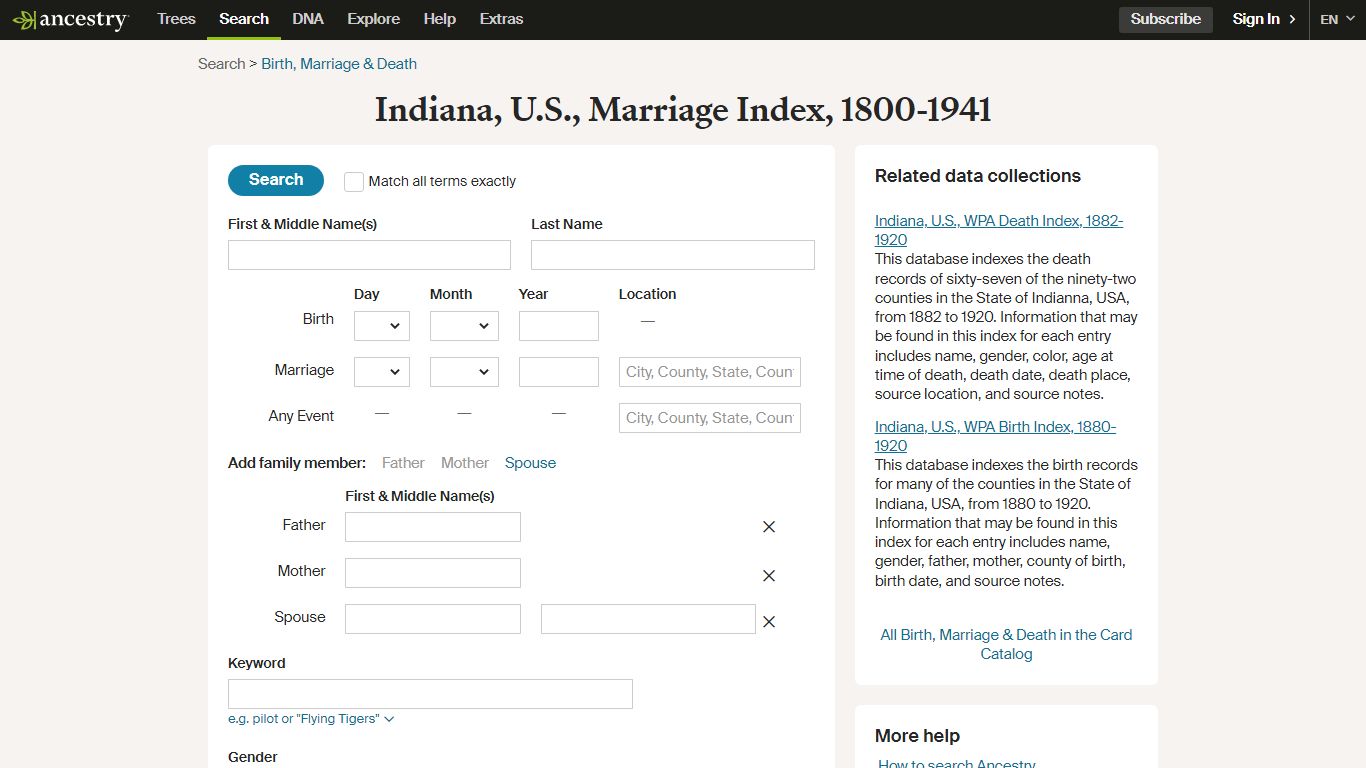1366x768 pixels.
Task: Expand the keyword examples chevron
Action: (x=389, y=719)
